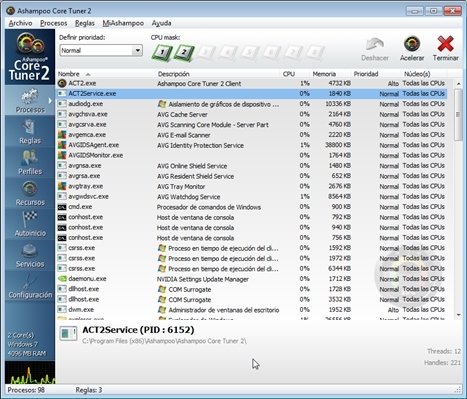Sort by the CPU column header
Screen dimensions: 467x399
tap(289, 74)
